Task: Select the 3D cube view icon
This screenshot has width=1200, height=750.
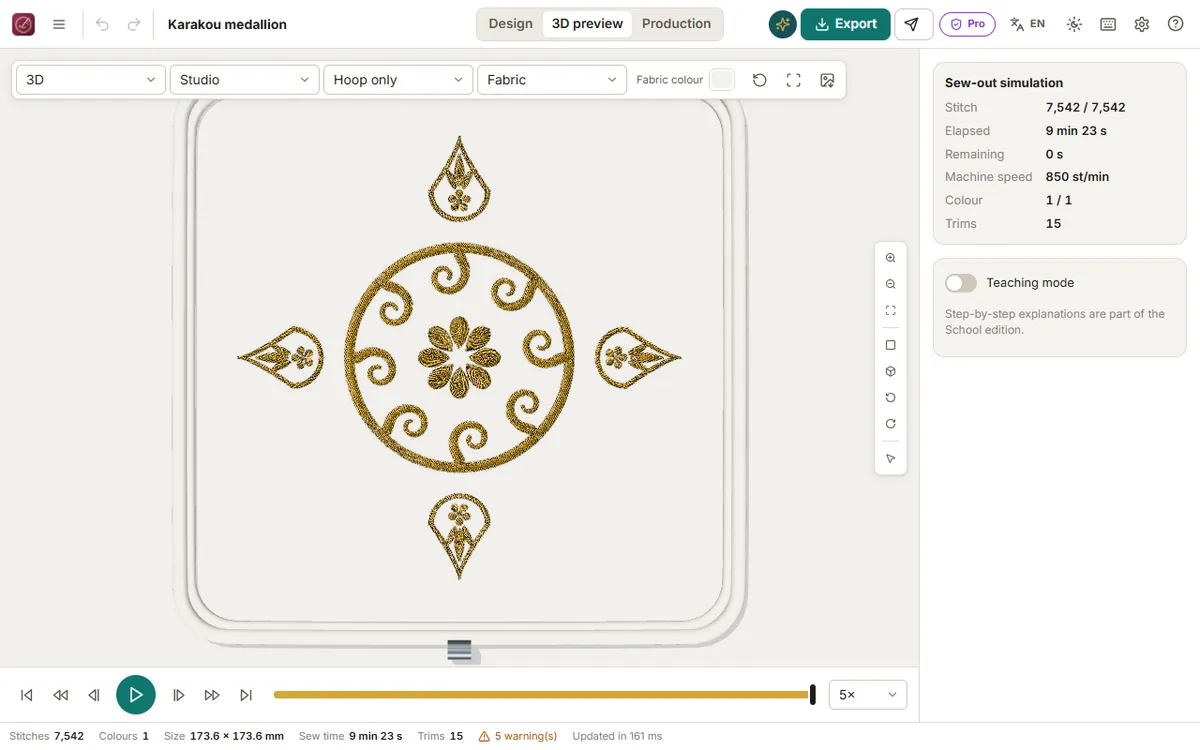Action: point(891,371)
